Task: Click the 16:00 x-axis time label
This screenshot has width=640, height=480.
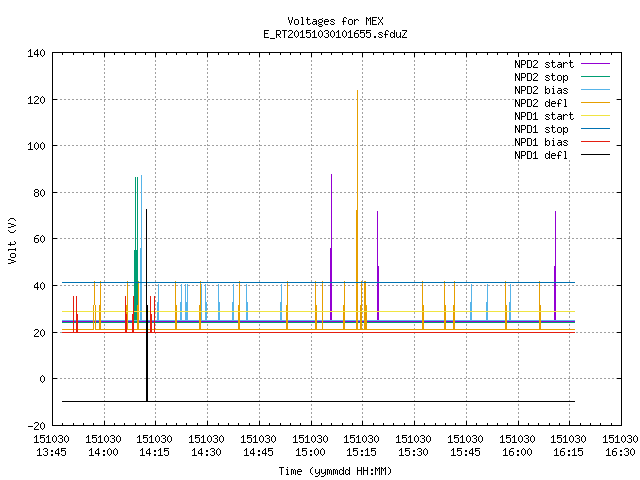Action: pyautogui.click(x=517, y=452)
